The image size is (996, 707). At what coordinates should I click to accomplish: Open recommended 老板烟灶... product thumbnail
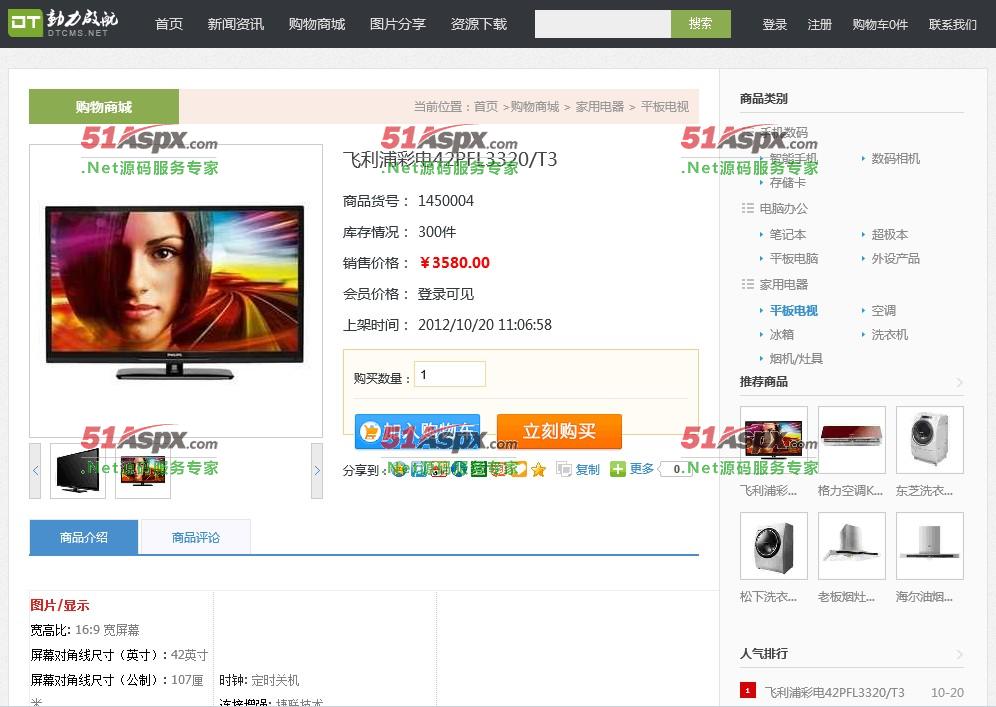(852, 546)
